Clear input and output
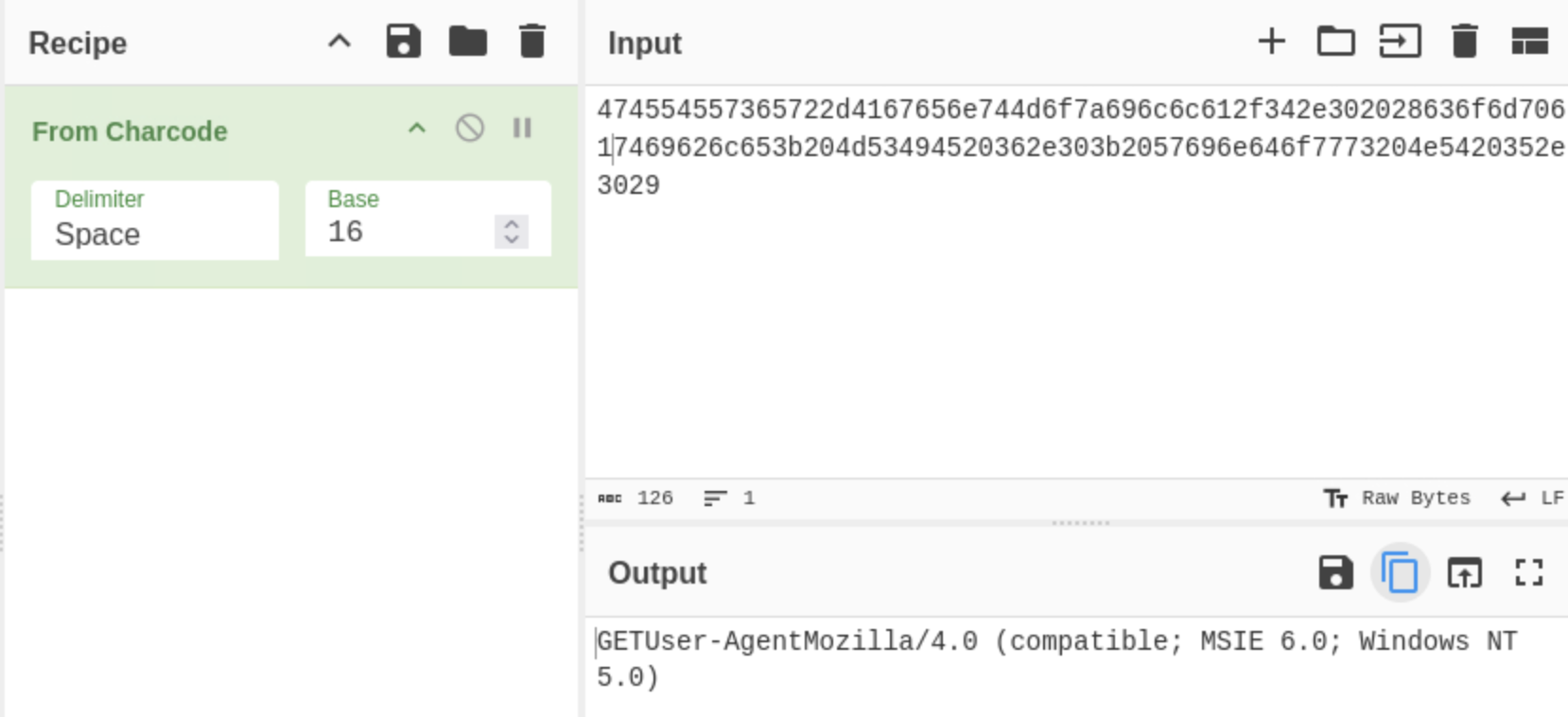This screenshot has width=1568, height=717. (1464, 42)
